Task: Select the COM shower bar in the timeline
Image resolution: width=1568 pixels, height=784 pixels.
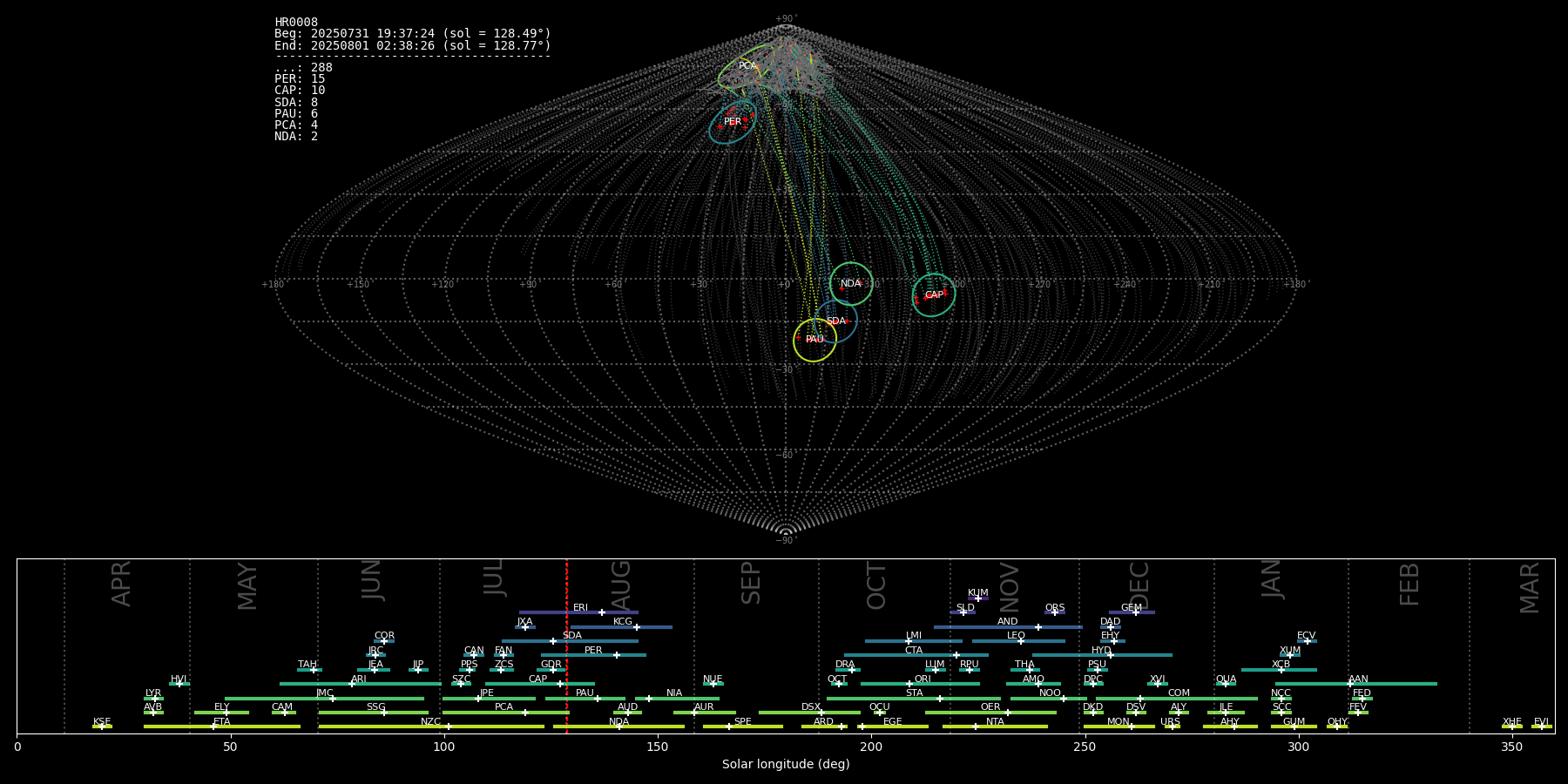Action: (1177, 699)
